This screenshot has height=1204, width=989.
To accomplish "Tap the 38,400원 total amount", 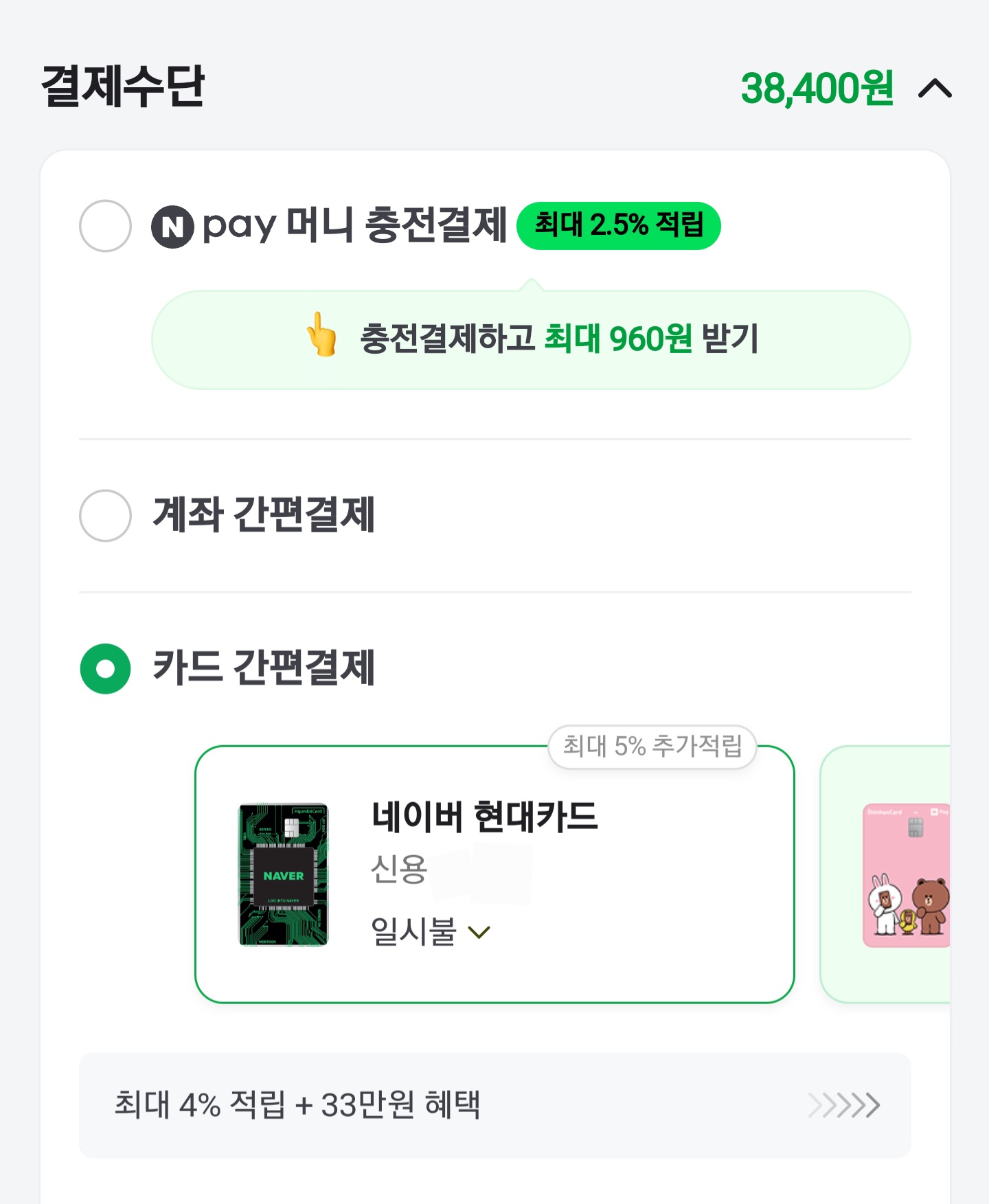I will point(817,89).
